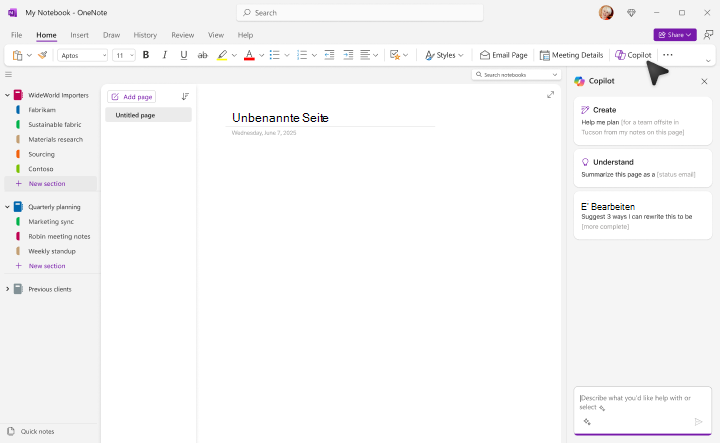This screenshot has height=443, width=720.
Task: Expand the ribbon display options chevron
Action: coord(708,61)
